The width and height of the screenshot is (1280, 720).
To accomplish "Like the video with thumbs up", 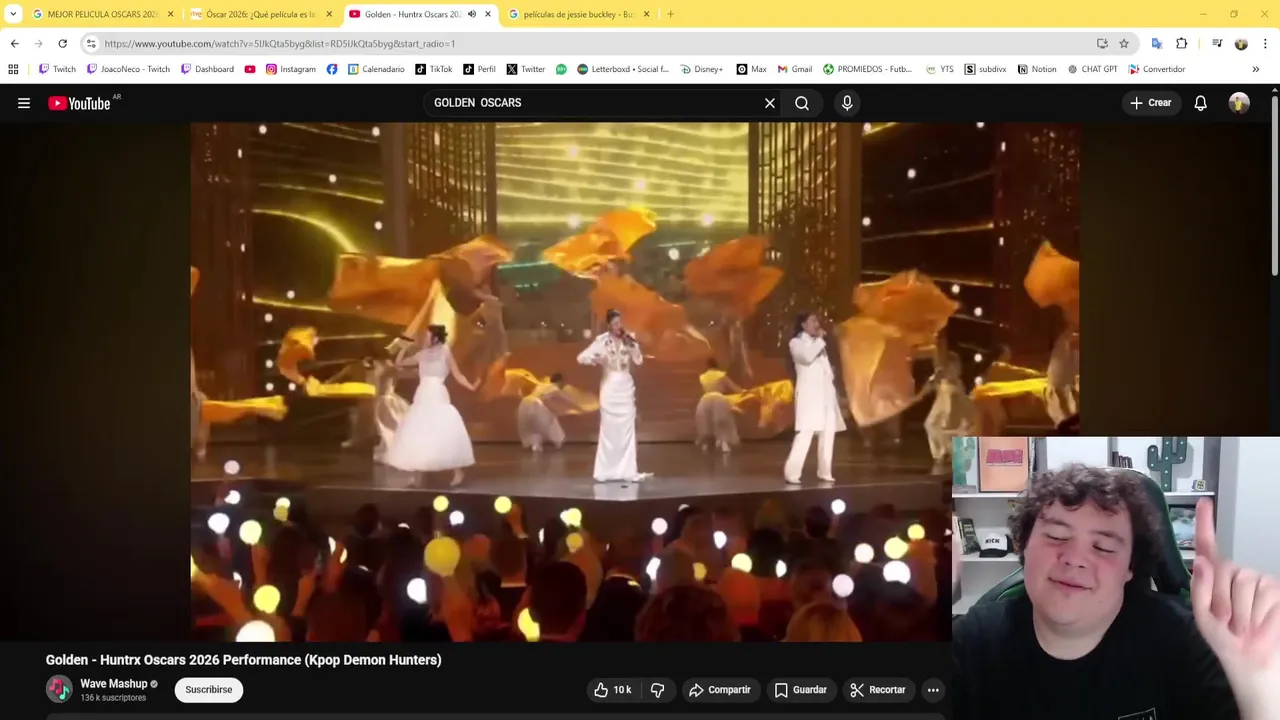I will click(613, 690).
